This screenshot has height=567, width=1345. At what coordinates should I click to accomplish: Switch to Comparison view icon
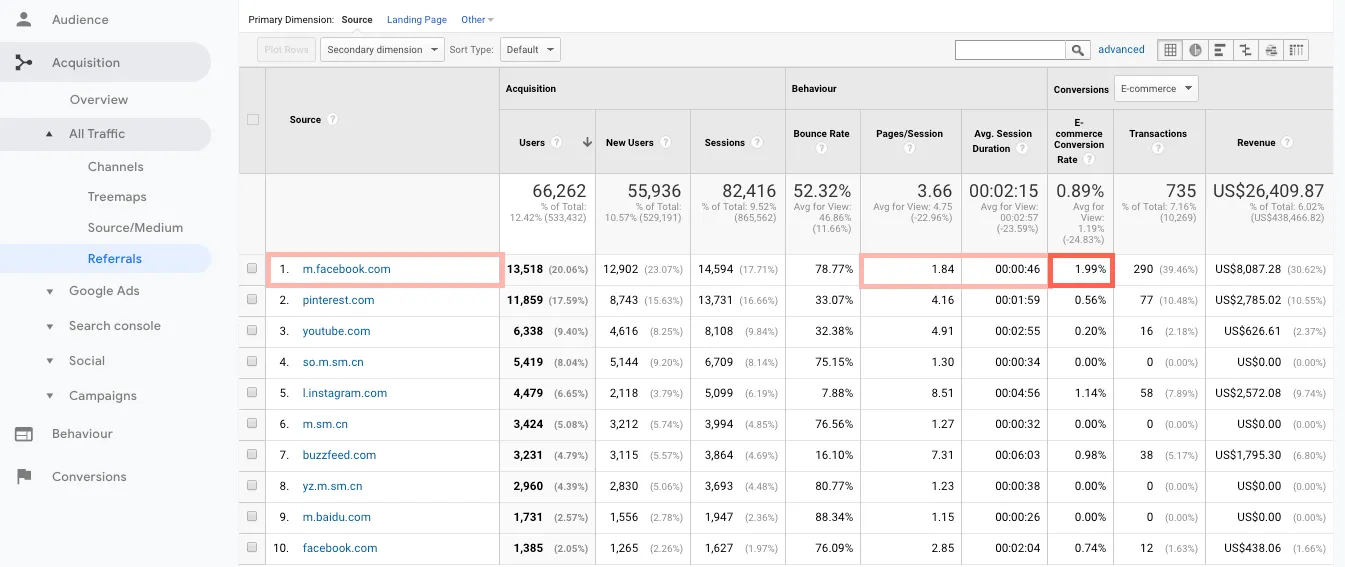pyautogui.click(x=1245, y=50)
